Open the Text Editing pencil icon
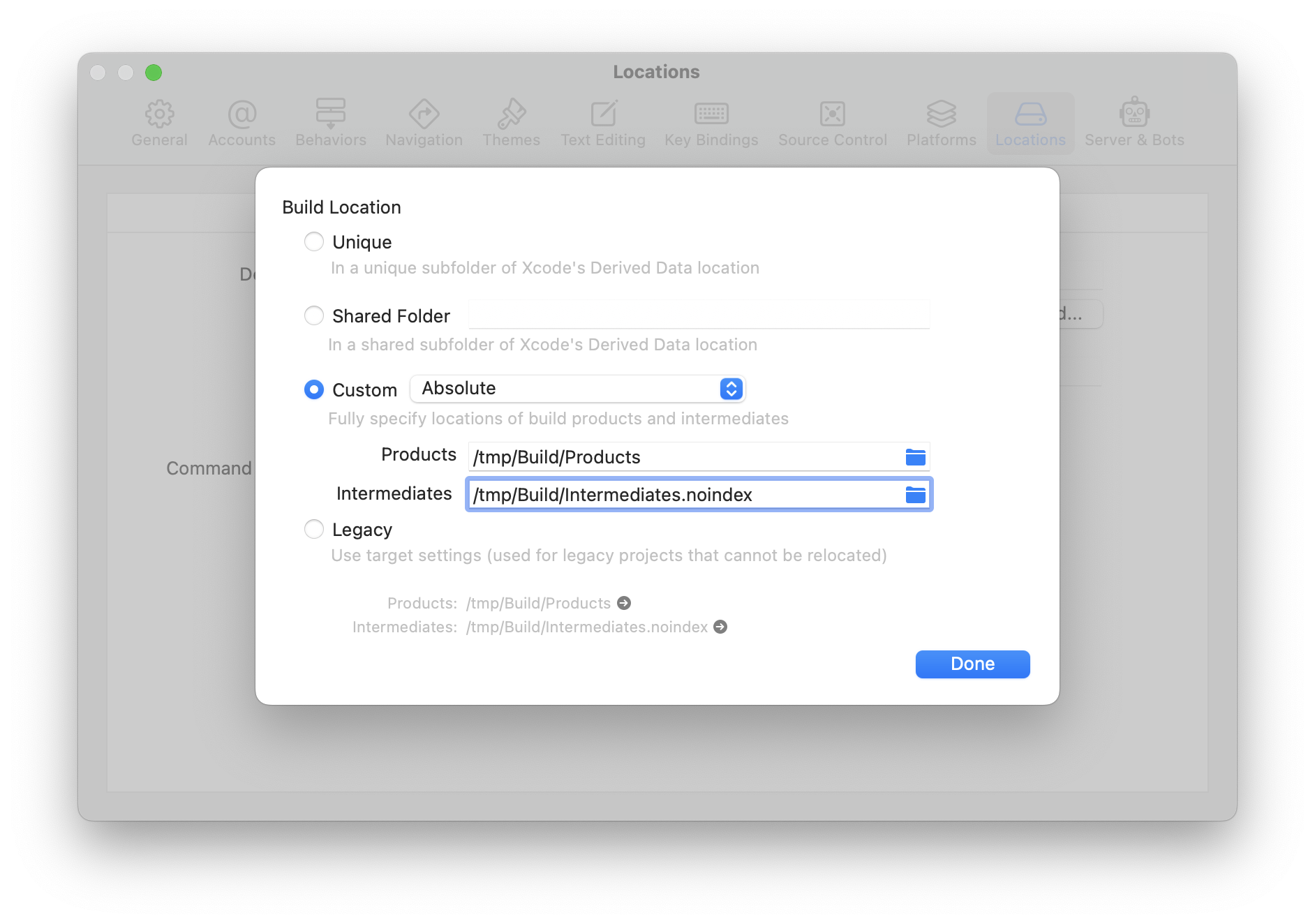Viewport: 1315px width, 924px height. 604,114
